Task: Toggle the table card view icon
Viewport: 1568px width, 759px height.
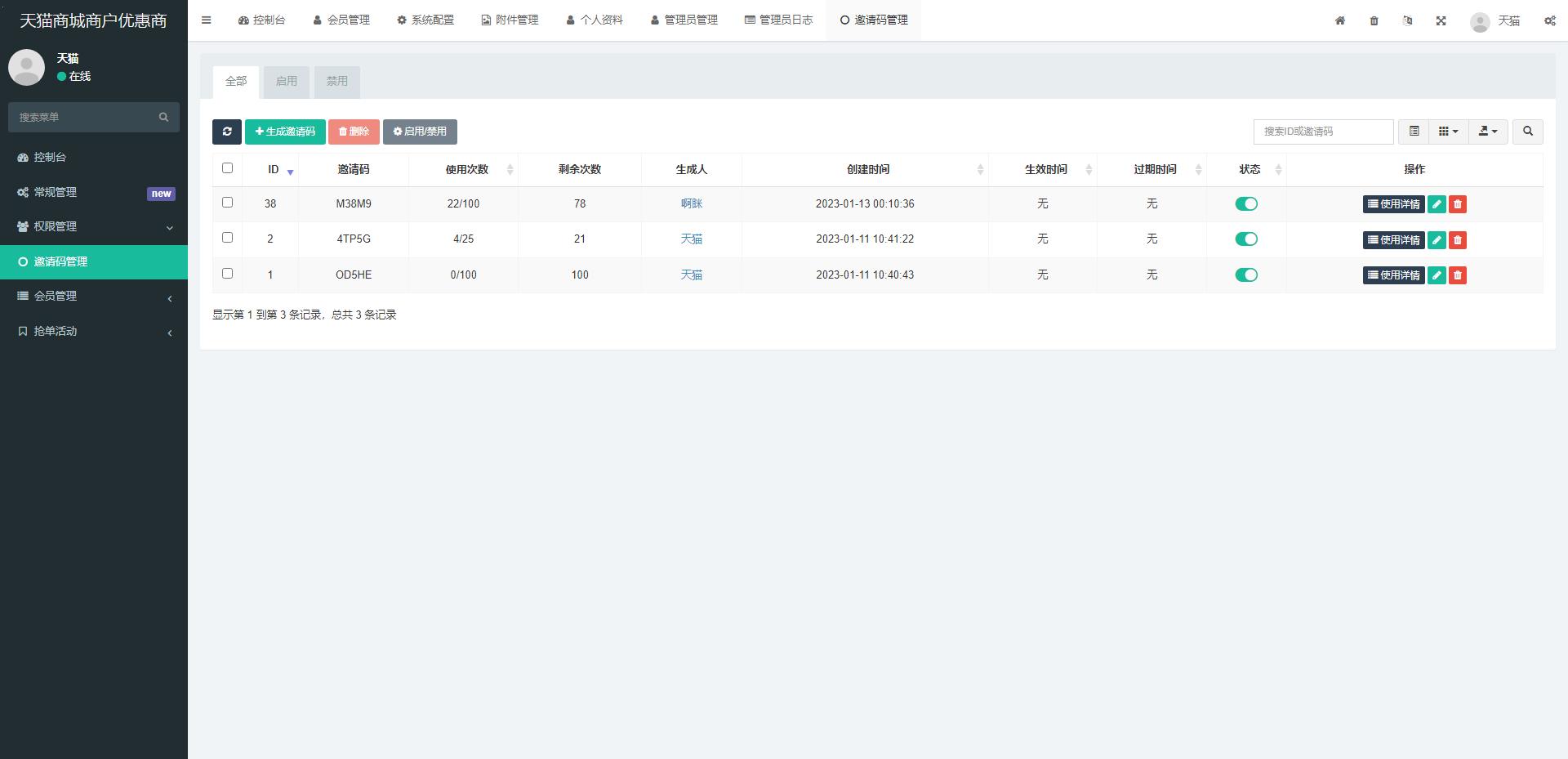Action: tap(1414, 132)
